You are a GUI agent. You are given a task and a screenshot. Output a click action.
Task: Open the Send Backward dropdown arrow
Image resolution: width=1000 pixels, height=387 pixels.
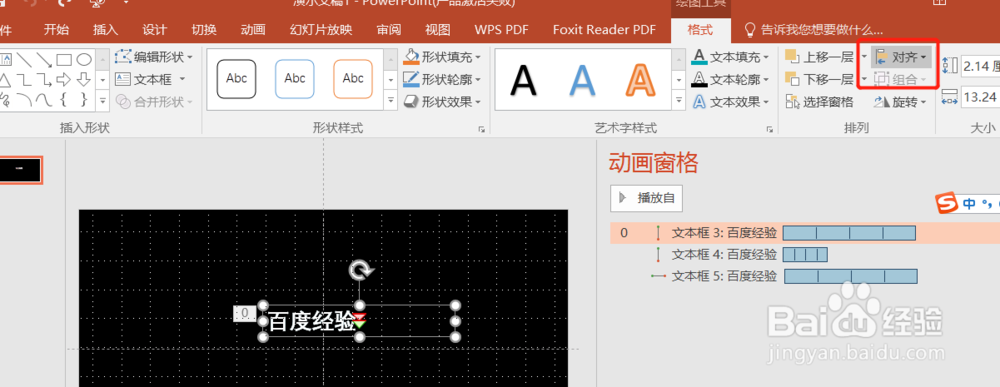pos(864,79)
